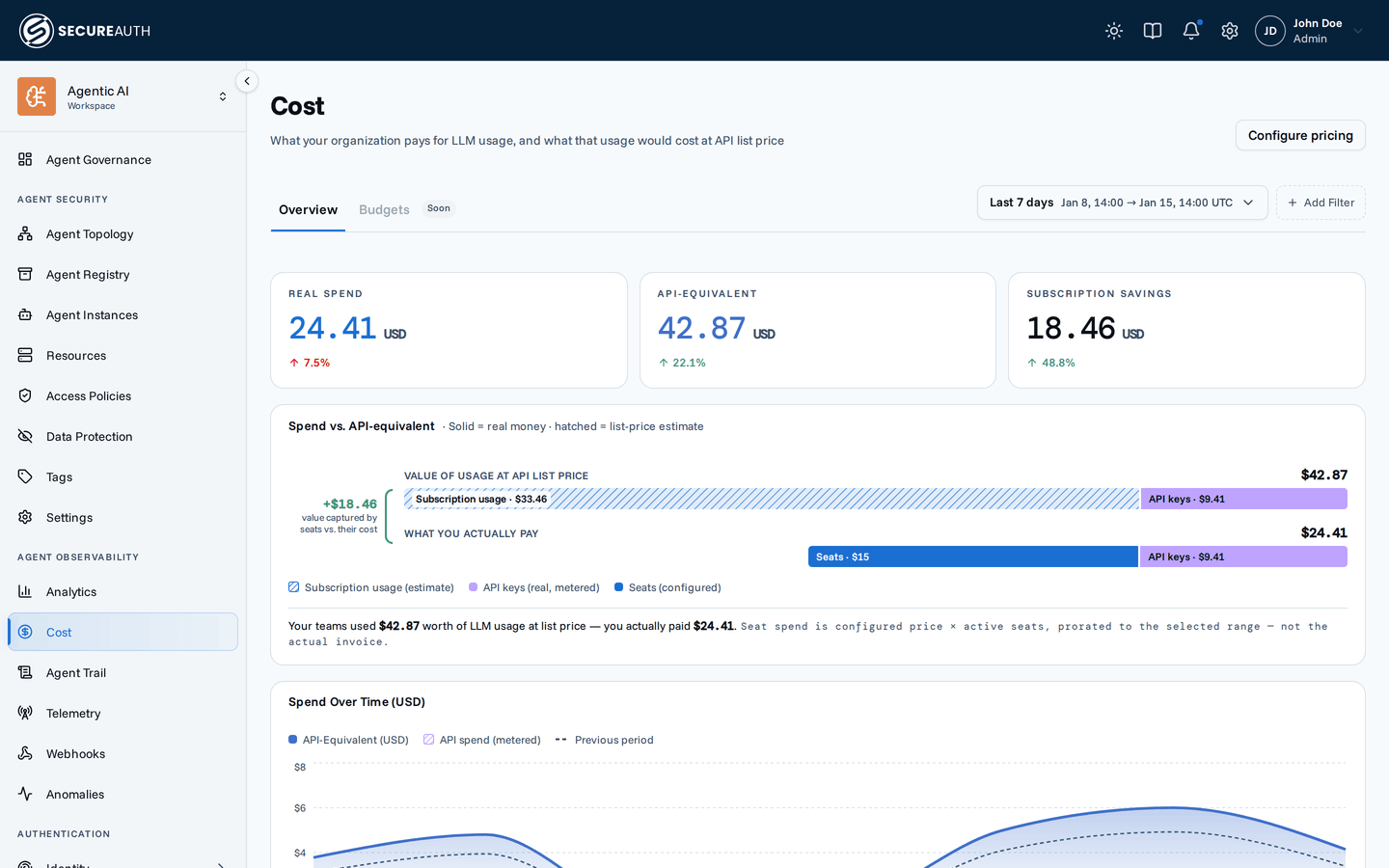Click the Subscription Savings card
Viewport: 1389px width, 868px height.
pyautogui.click(x=1186, y=330)
